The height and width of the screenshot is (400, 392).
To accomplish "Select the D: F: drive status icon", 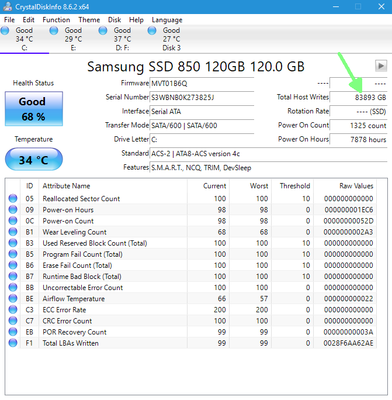I will [103, 31].
